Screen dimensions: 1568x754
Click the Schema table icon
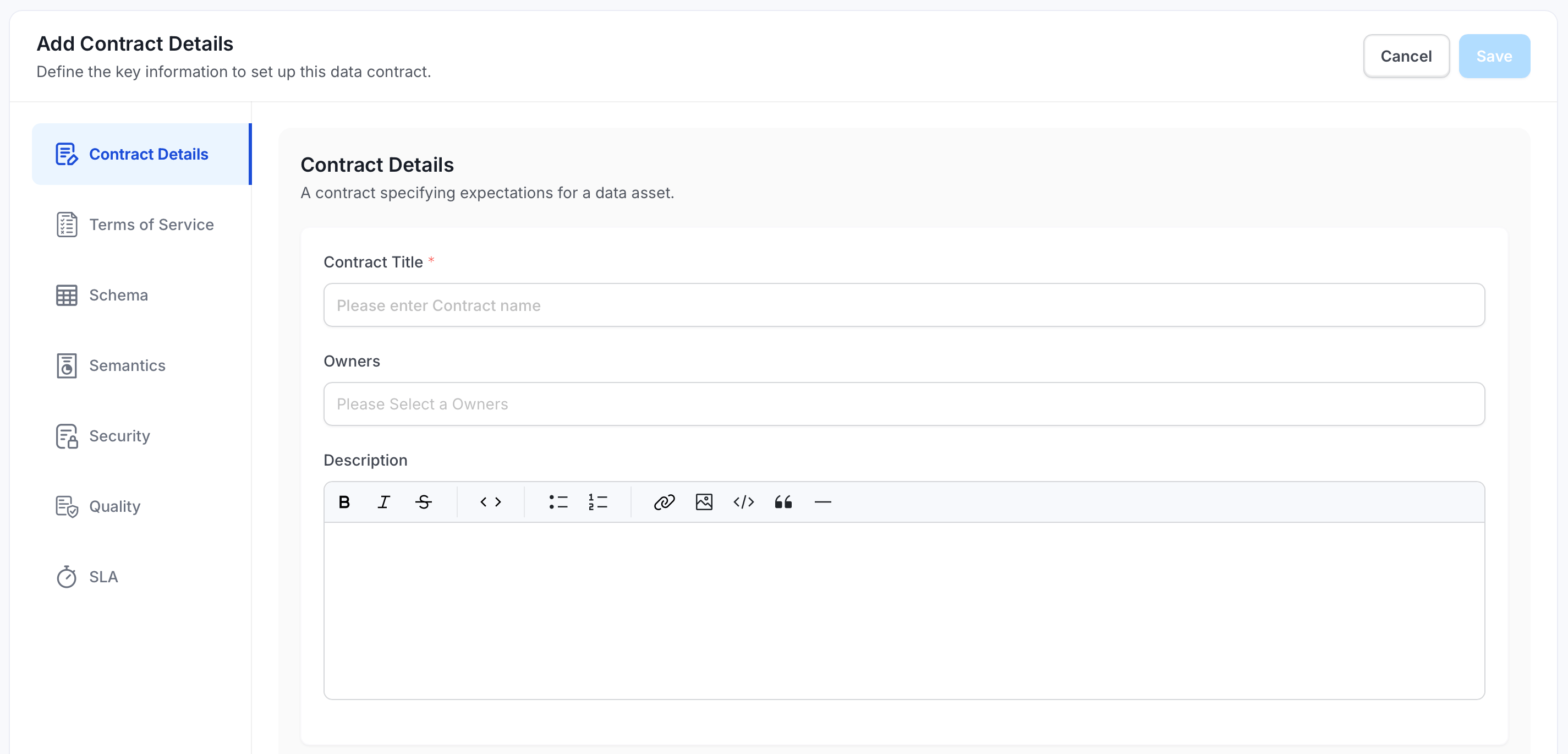tap(67, 296)
